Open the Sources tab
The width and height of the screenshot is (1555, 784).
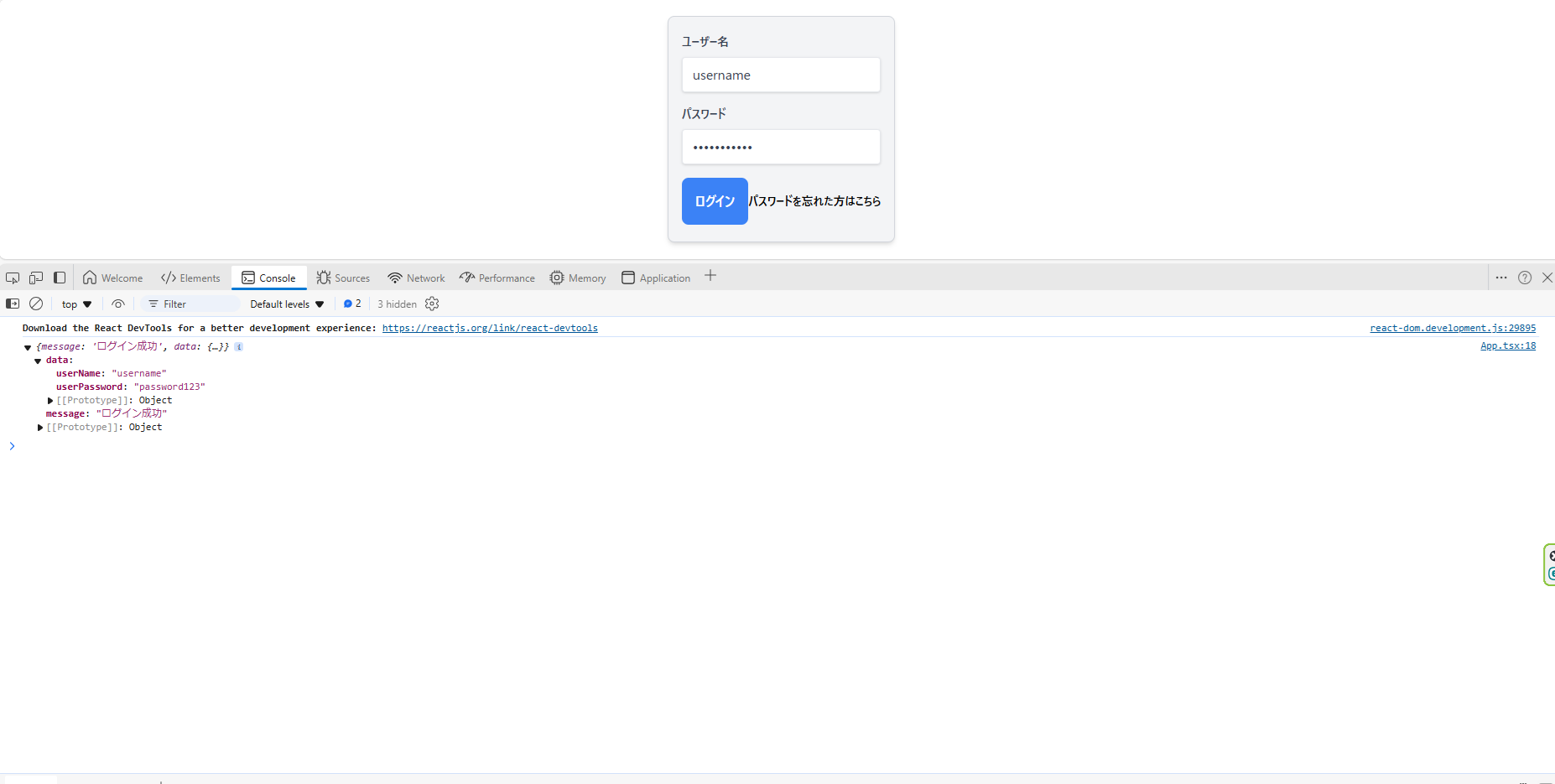343,278
